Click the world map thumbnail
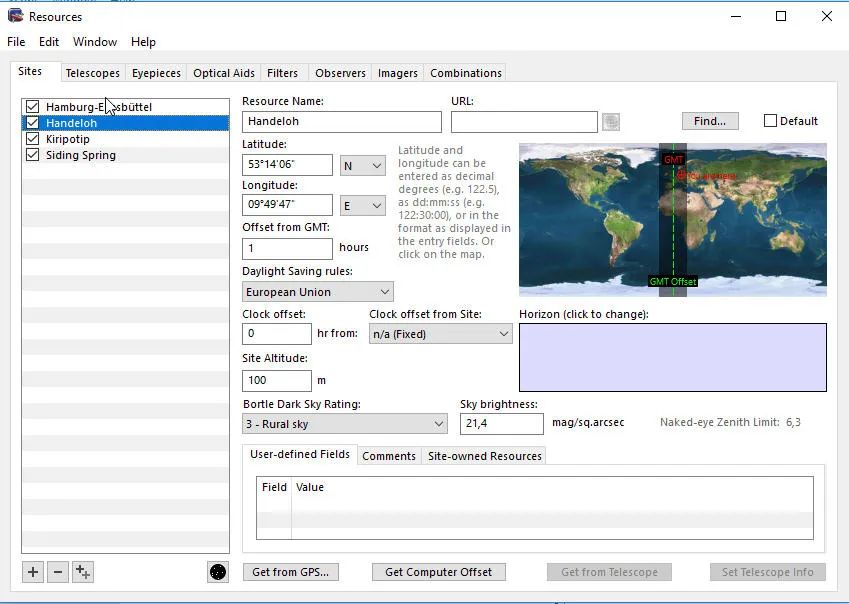Image resolution: width=849 pixels, height=604 pixels. (x=672, y=219)
